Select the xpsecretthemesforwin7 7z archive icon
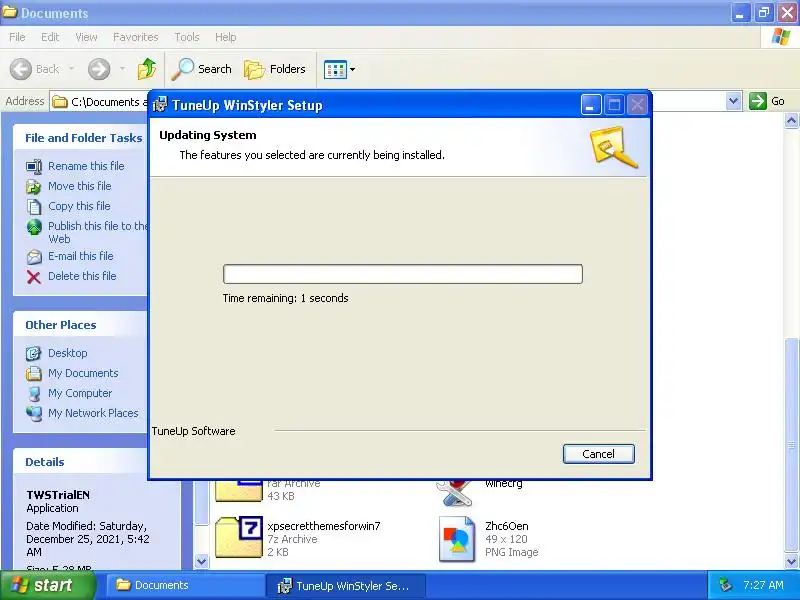Viewport: 800px width, 600px height. tap(239, 537)
